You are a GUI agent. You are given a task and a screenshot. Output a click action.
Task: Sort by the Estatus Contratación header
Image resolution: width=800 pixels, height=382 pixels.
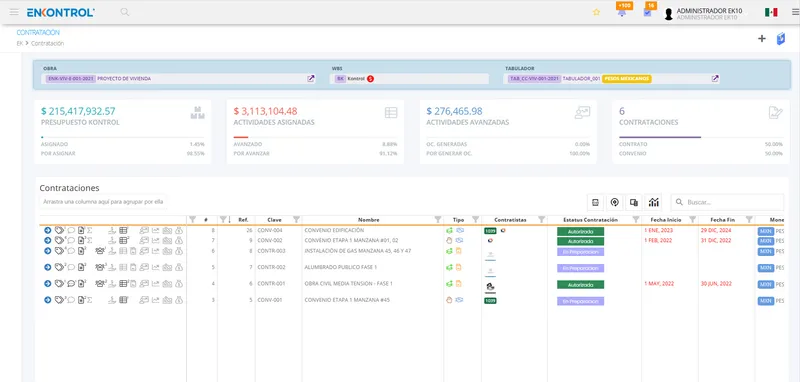[x=590, y=220]
